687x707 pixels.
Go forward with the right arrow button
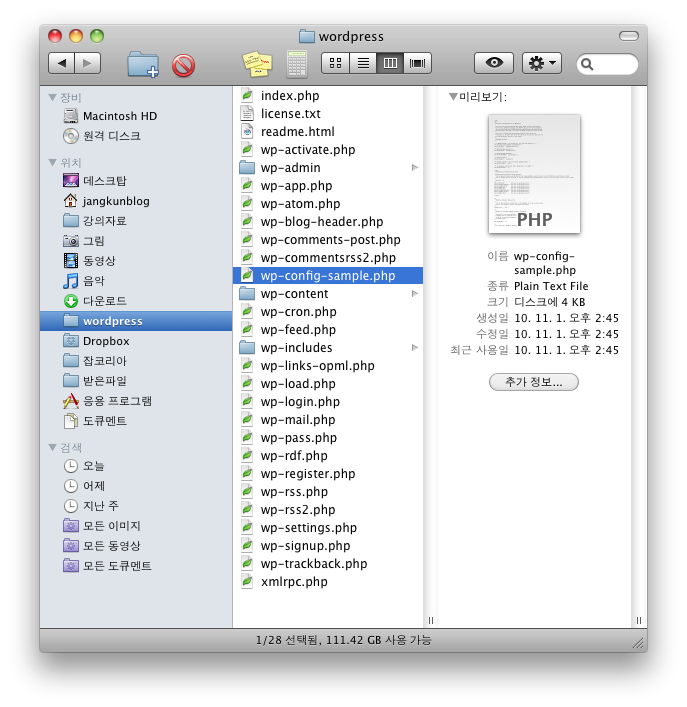pos(87,63)
